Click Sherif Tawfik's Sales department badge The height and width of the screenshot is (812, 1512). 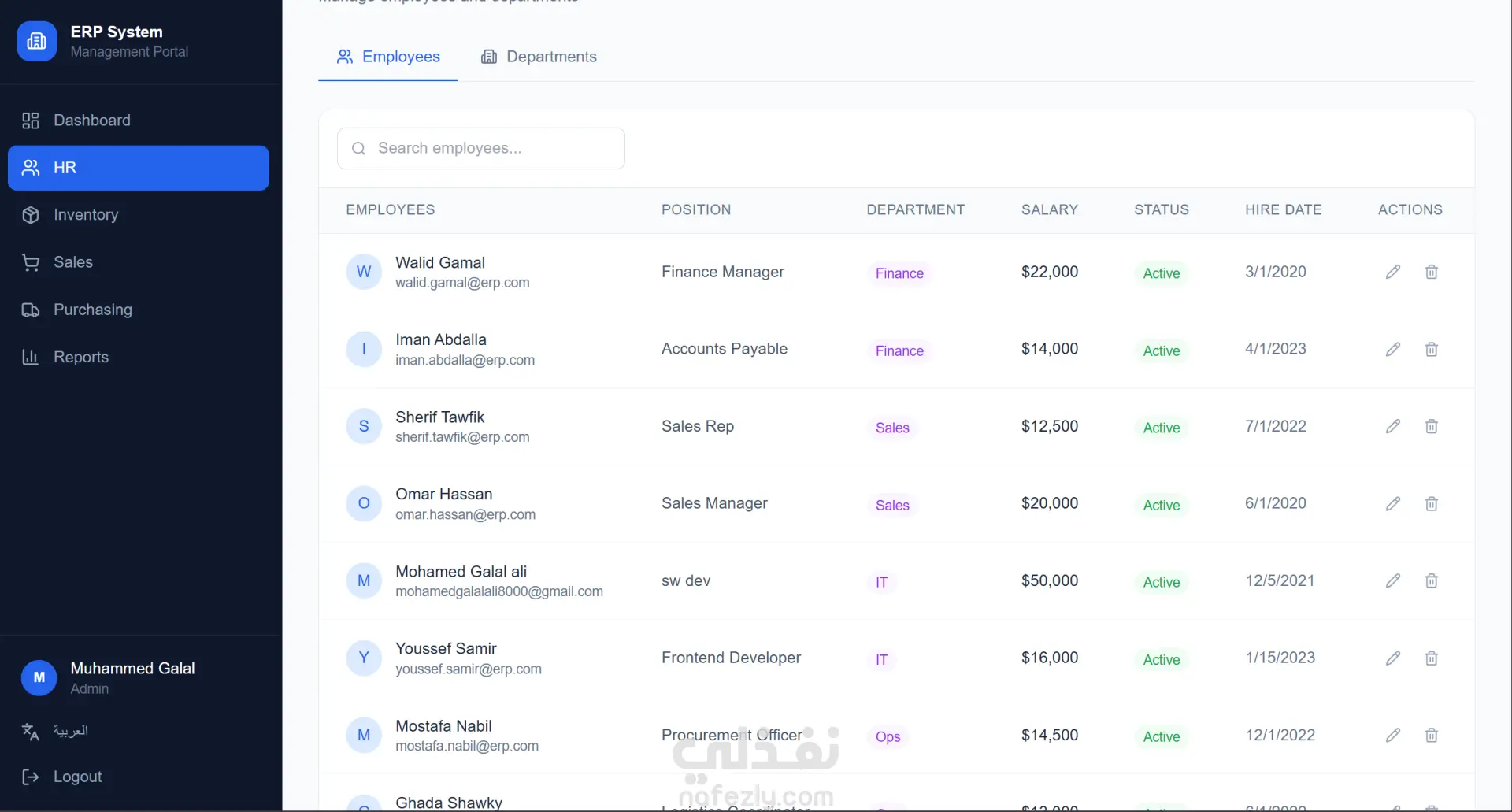click(892, 428)
